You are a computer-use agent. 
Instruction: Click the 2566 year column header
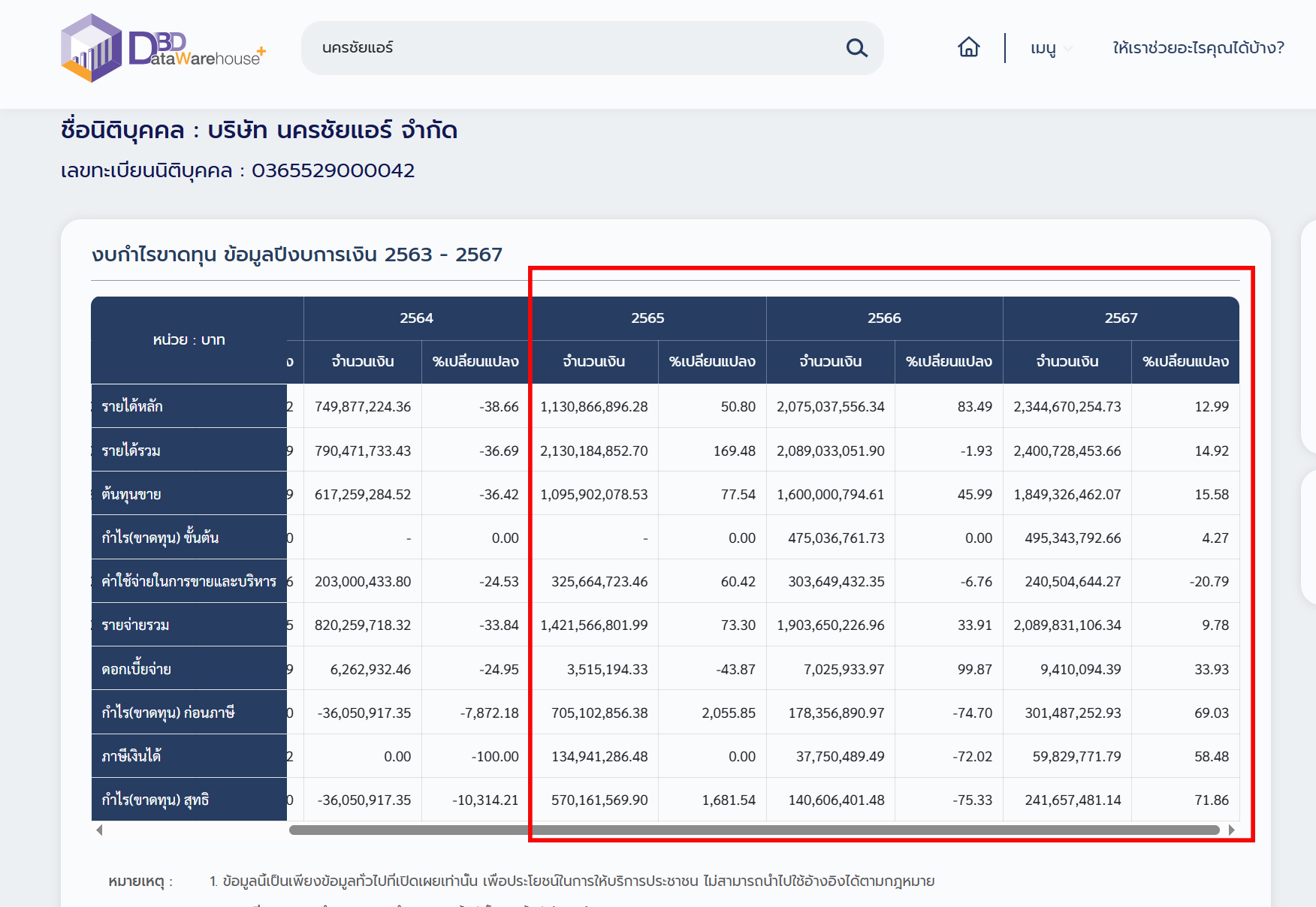coord(884,318)
